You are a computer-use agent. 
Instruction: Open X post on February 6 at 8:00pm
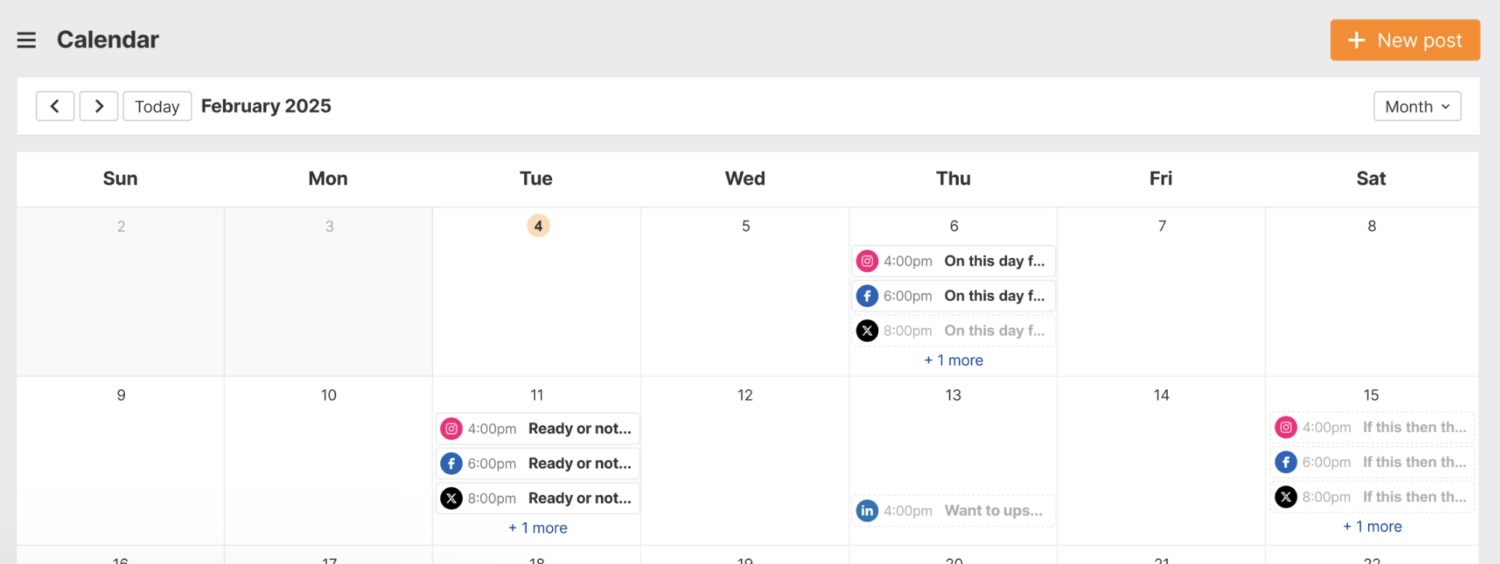click(x=953, y=330)
